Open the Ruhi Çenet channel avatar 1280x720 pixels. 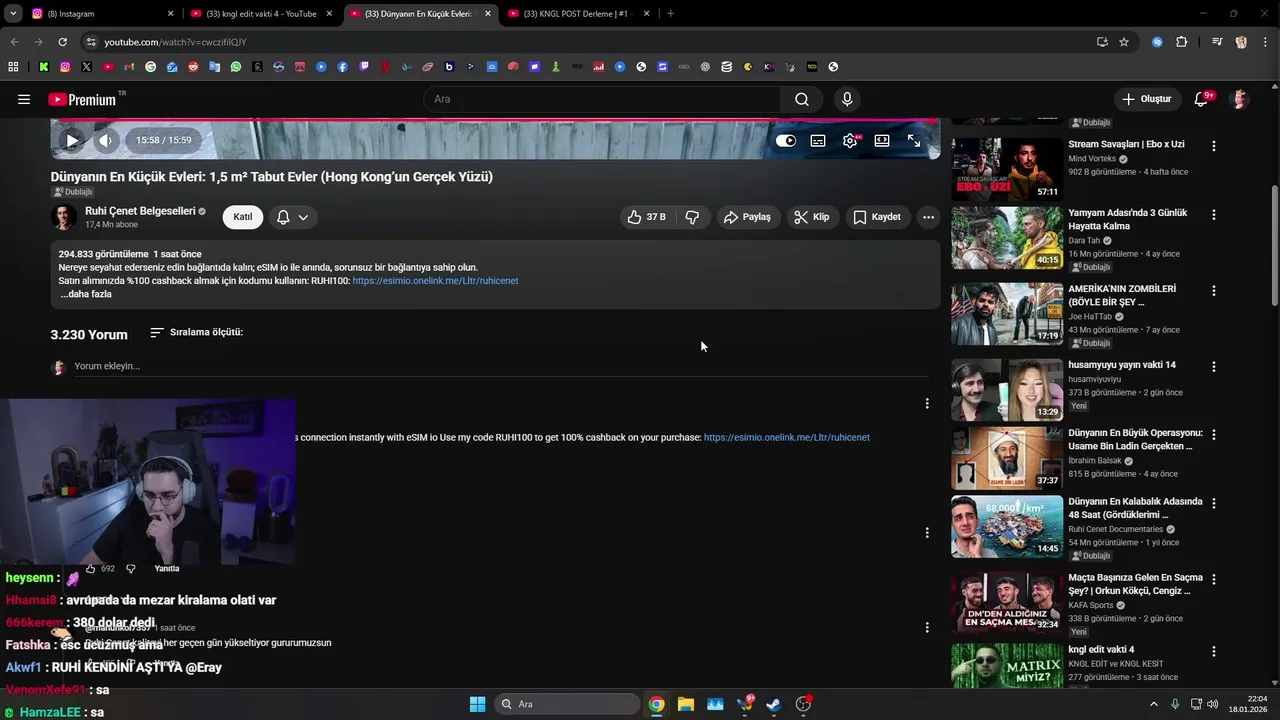click(x=64, y=217)
